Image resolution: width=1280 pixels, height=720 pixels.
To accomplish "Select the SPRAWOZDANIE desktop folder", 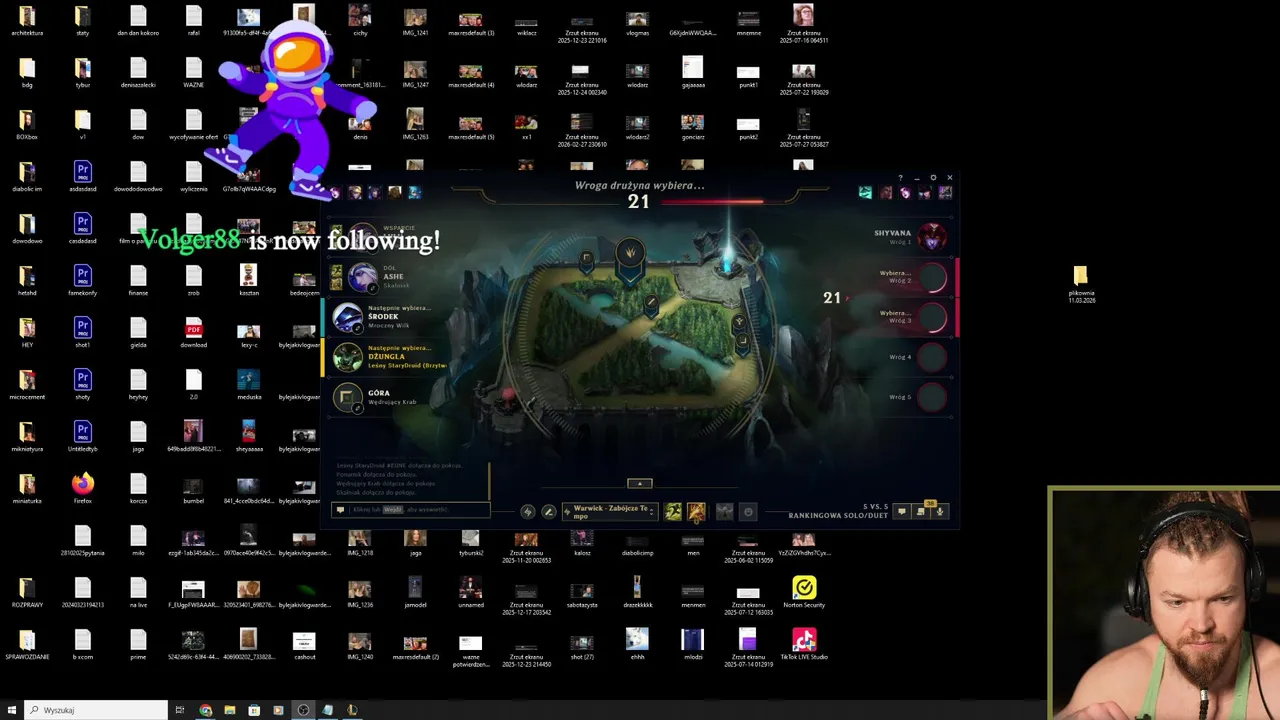I will click(27, 644).
